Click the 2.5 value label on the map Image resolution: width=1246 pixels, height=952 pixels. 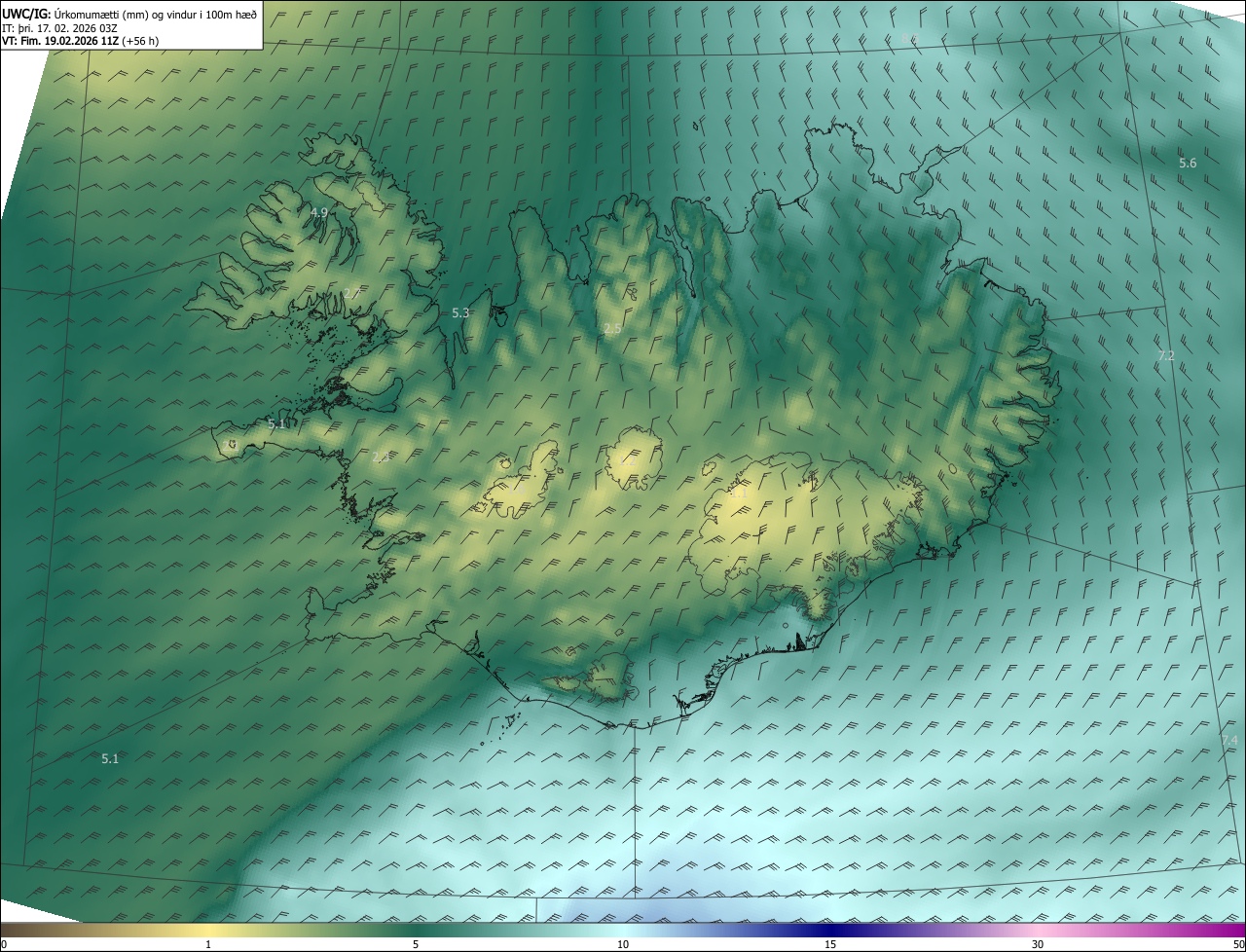coord(611,329)
